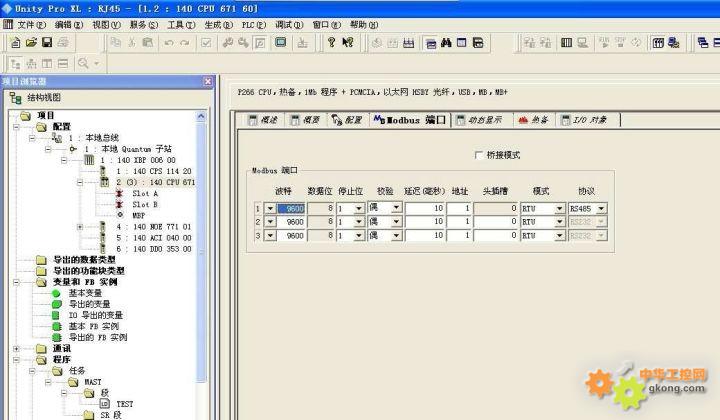The height and width of the screenshot is (420, 720).
Task: Switch to the 动态显示 tab
Action: point(479,120)
